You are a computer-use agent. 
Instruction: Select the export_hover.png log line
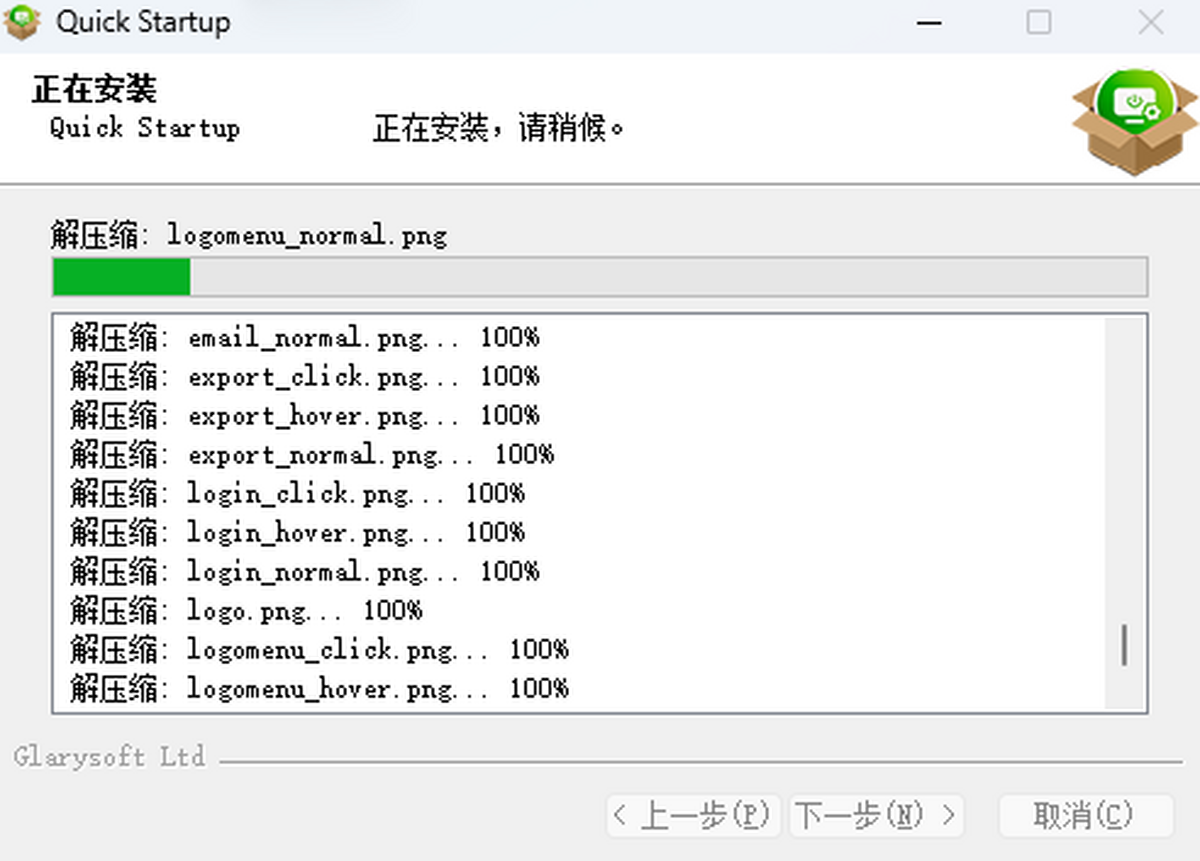305,416
